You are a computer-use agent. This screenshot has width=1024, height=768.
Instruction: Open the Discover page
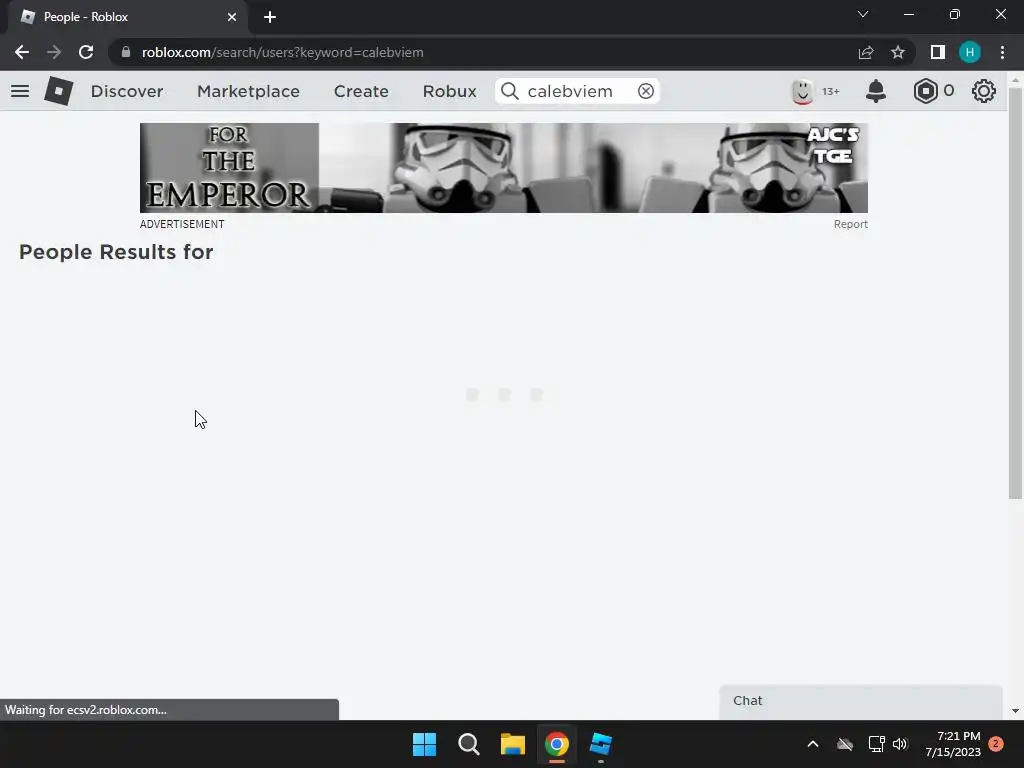point(127,91)
